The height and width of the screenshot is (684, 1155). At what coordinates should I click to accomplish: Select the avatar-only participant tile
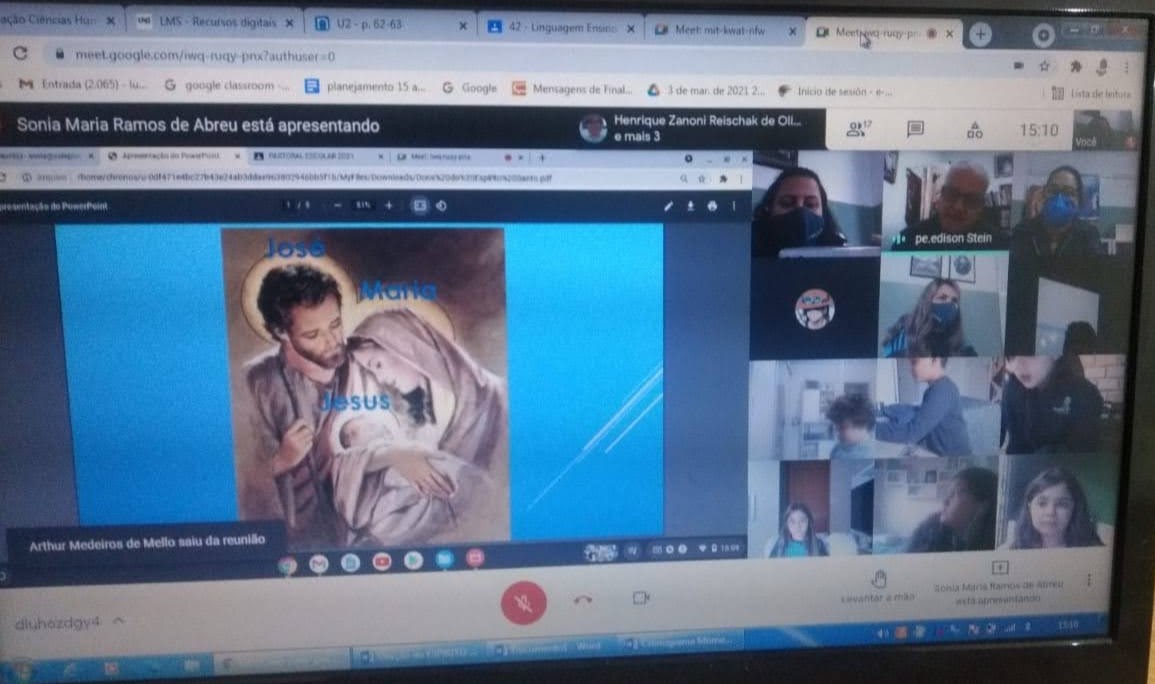click(814, 308)
